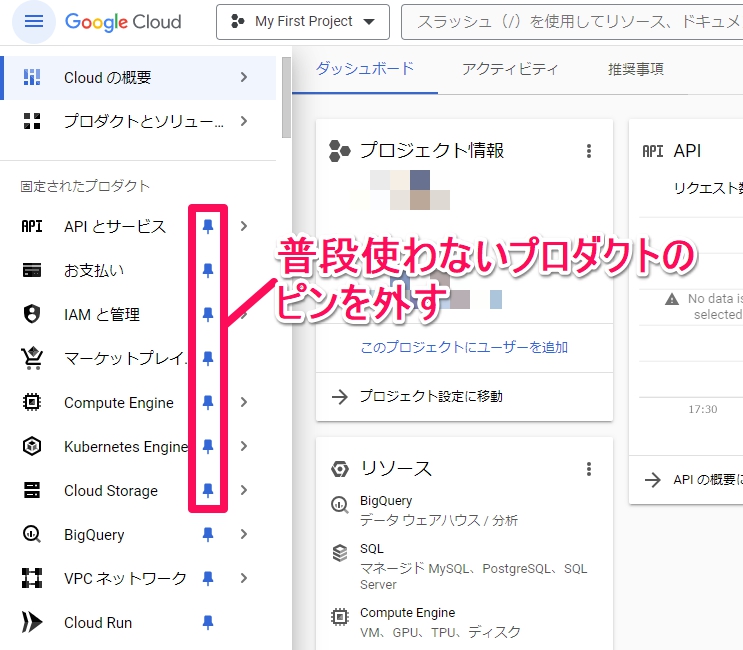743x650 pixels.
Task: Click Compute Engine icon in リソース card
Action: 339,617
